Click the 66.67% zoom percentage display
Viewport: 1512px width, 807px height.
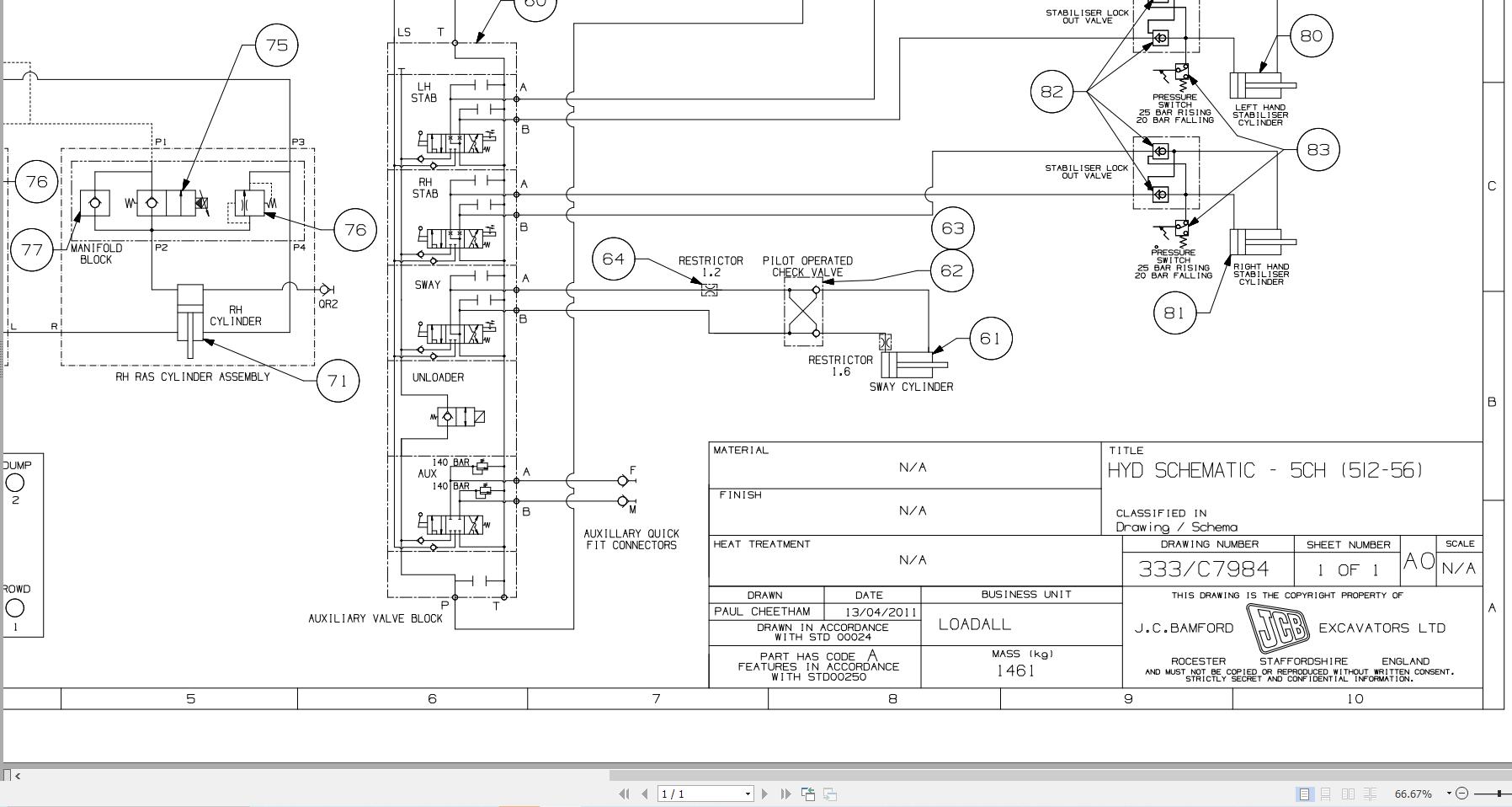(x=1413, y=794)
